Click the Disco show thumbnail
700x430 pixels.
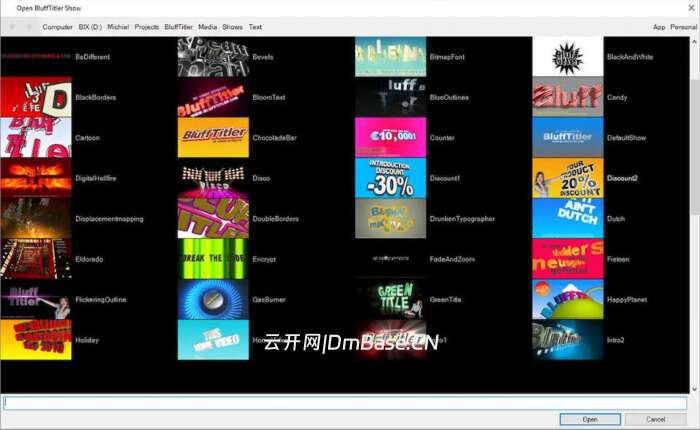click(x=213, y=178)
